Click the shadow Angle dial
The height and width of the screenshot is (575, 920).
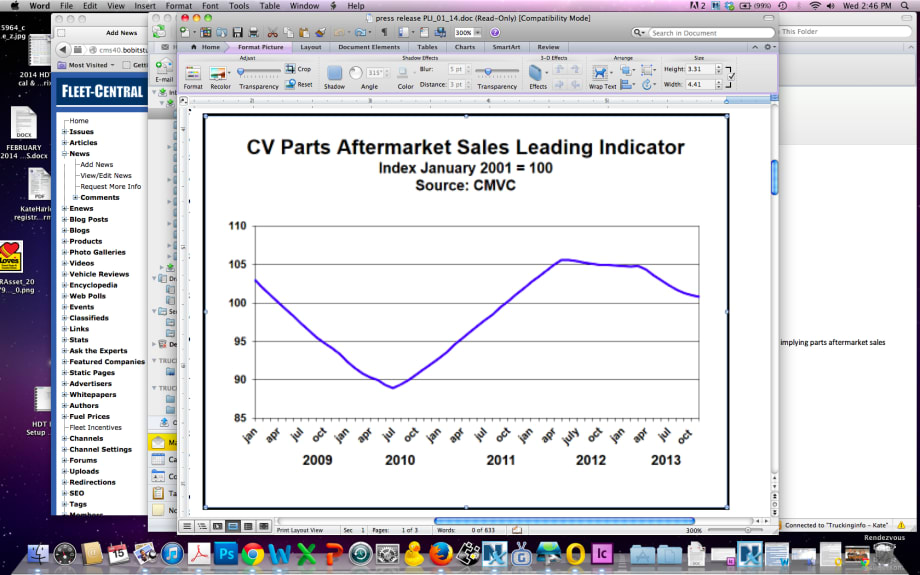click(356, 73)
